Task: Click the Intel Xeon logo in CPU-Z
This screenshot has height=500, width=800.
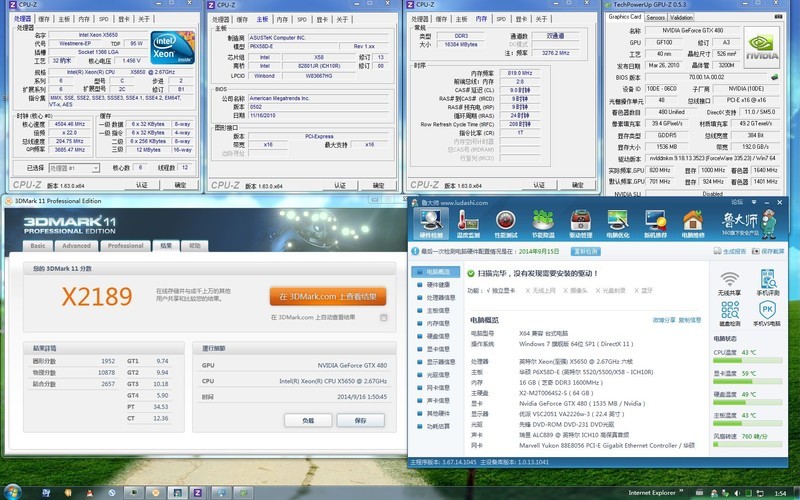Action: click(x=172, y=47)
